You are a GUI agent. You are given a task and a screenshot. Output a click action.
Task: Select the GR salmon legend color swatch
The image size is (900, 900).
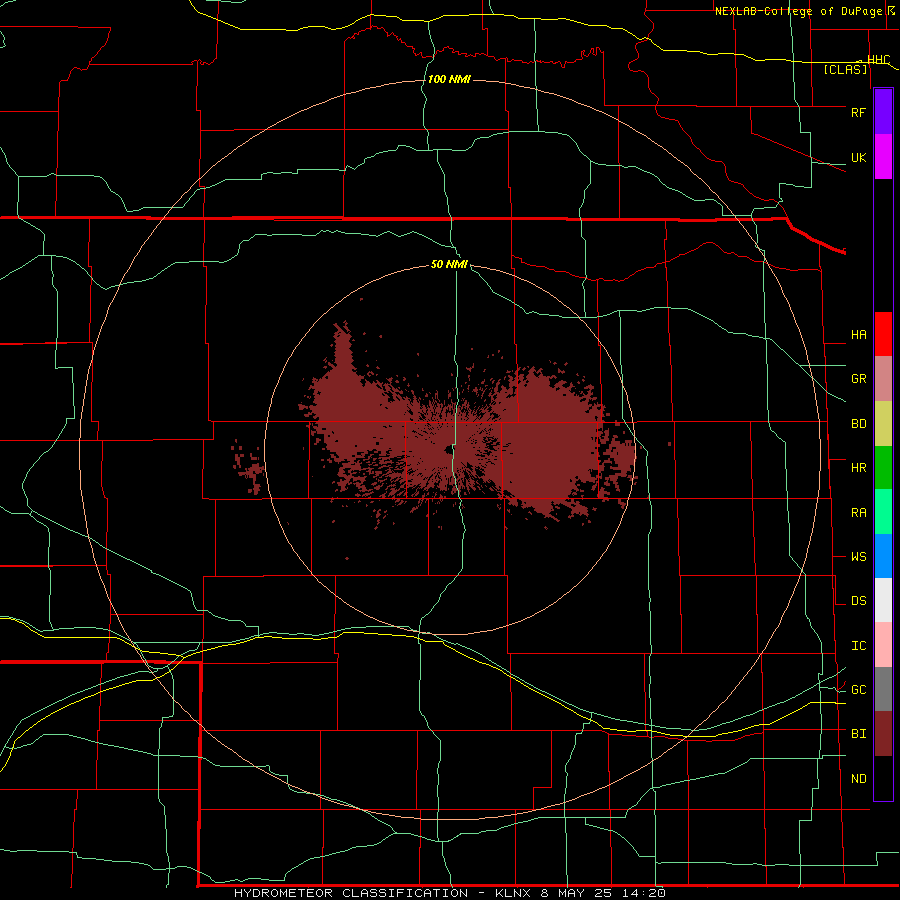[x=883, y=379]
